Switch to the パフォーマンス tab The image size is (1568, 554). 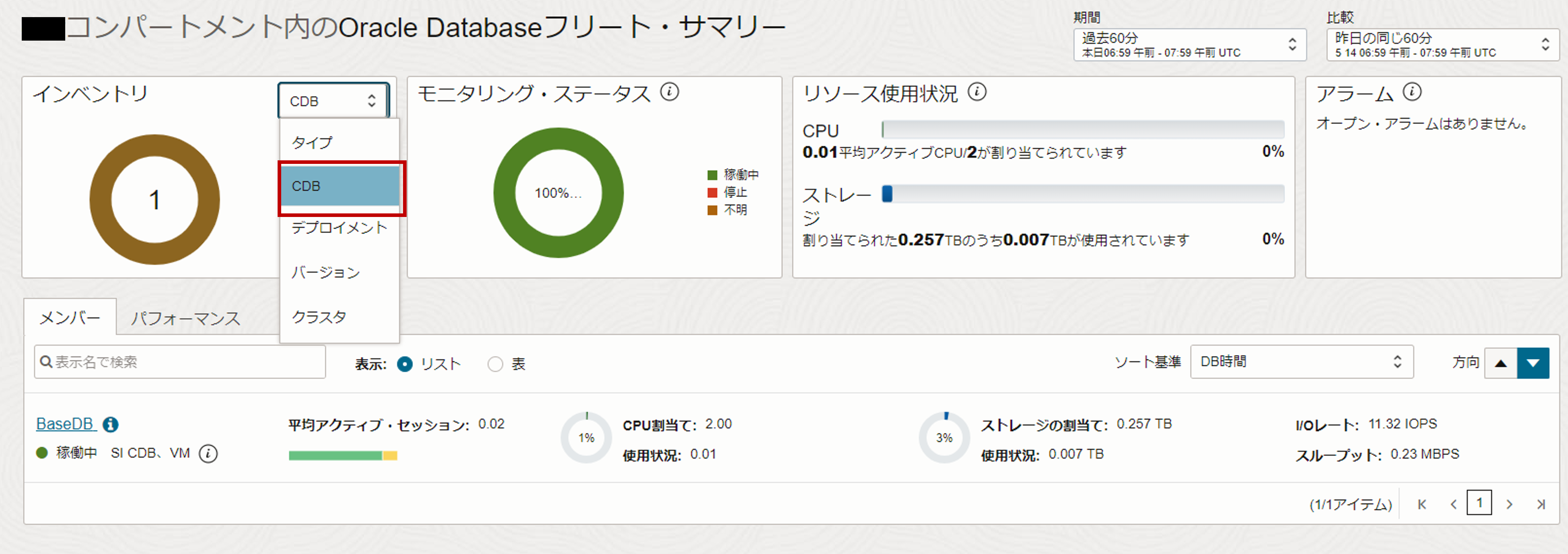(x=186, y=318)
